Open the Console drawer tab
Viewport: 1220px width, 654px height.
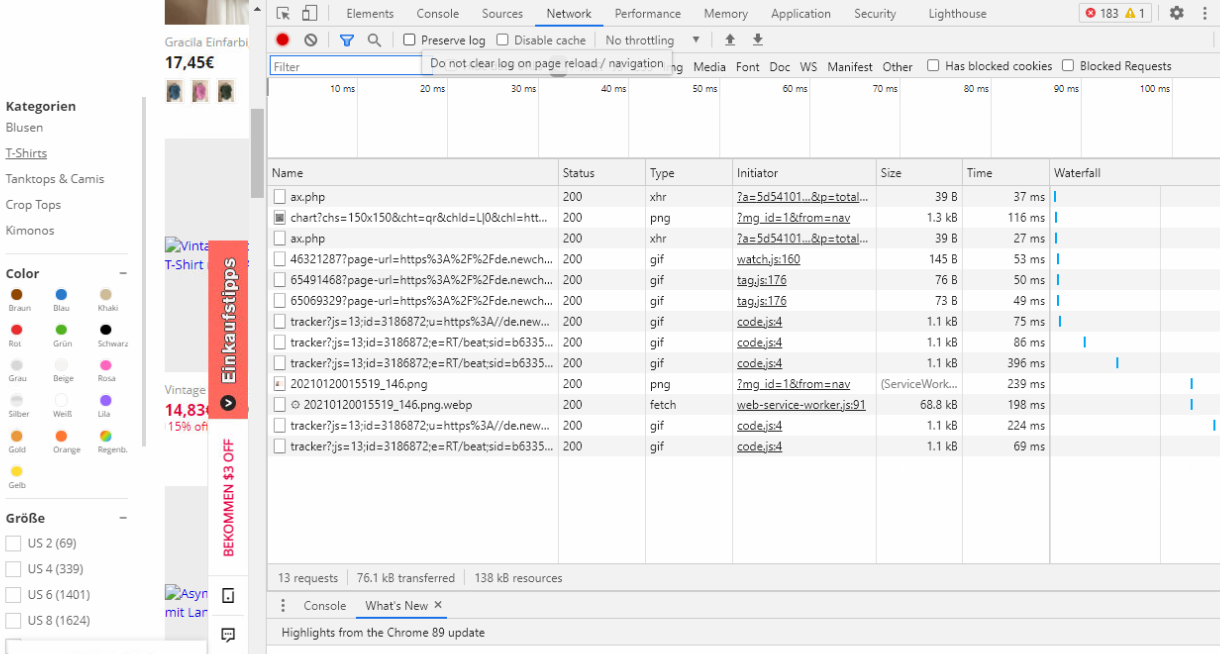[325, 606]
